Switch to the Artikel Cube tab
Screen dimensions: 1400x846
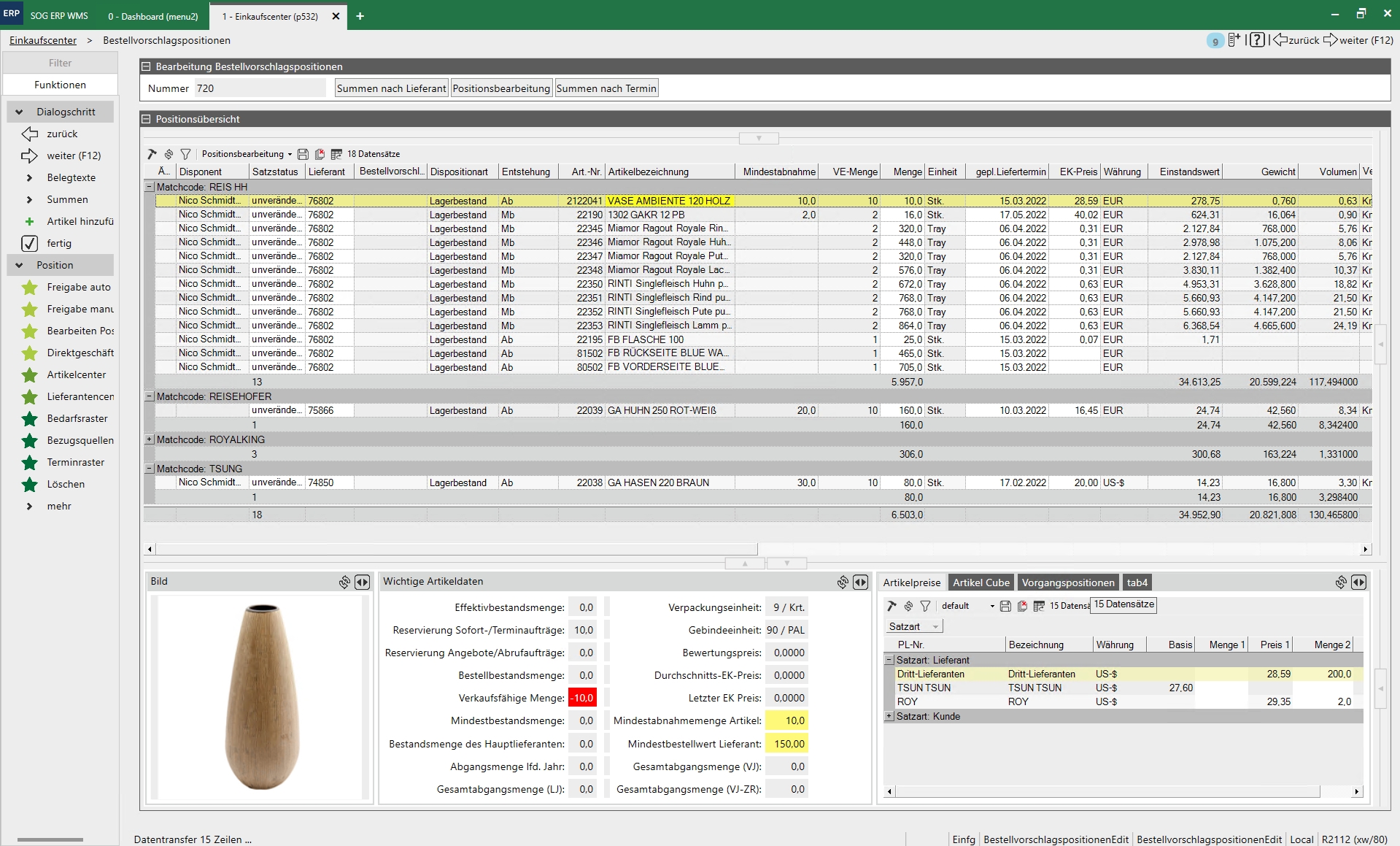pyautogui.click(x=981, y=582)
